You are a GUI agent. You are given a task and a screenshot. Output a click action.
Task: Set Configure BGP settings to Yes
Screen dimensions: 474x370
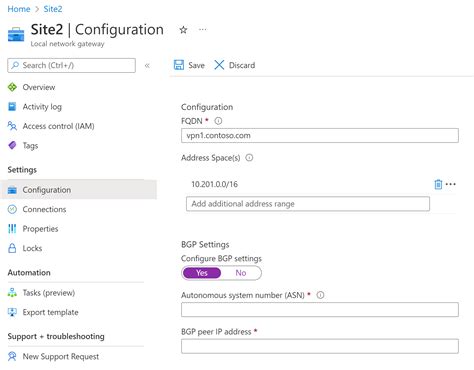[x=202, y=273]
